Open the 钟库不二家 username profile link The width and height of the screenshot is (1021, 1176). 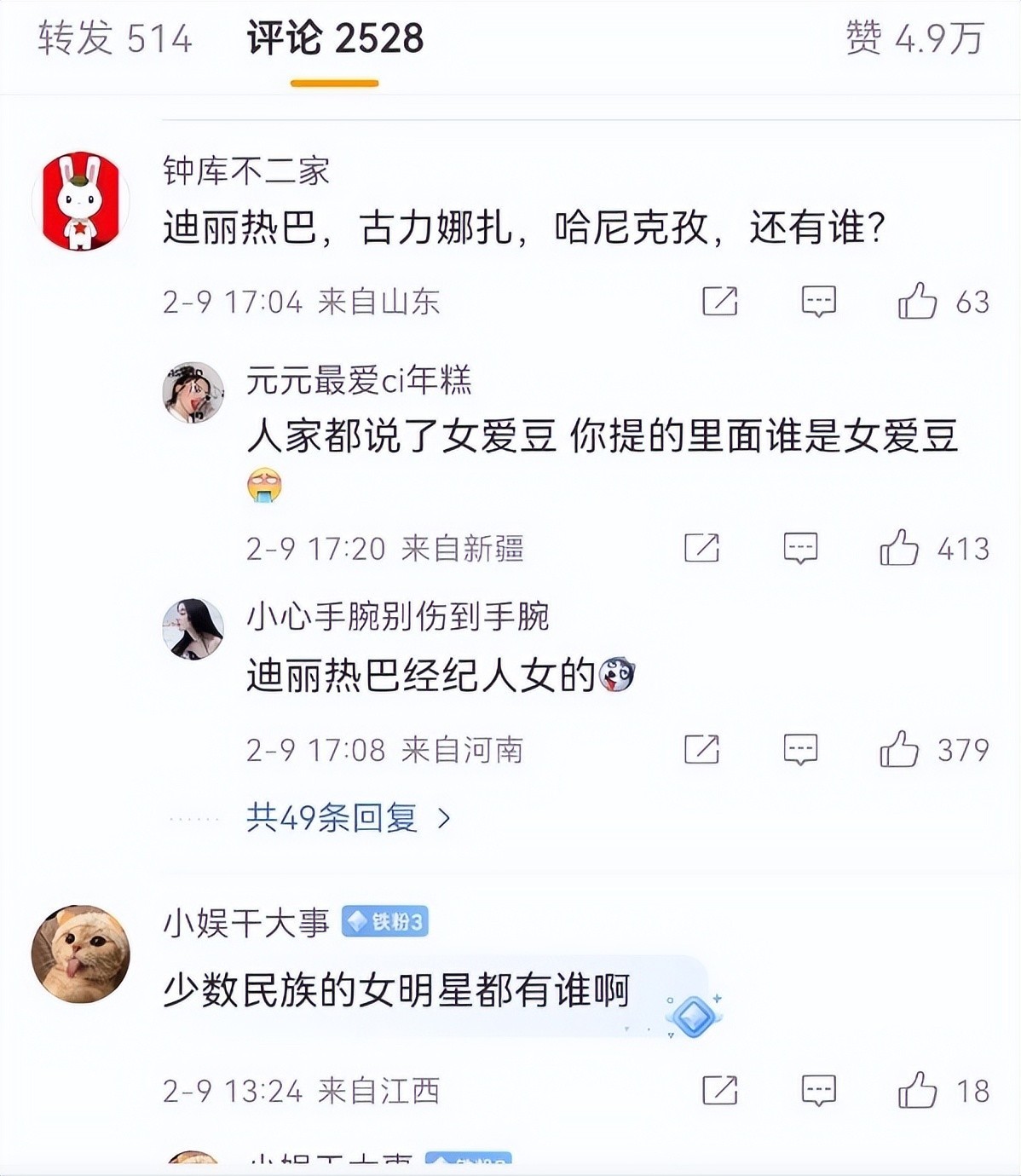click(x=246, y=171)
